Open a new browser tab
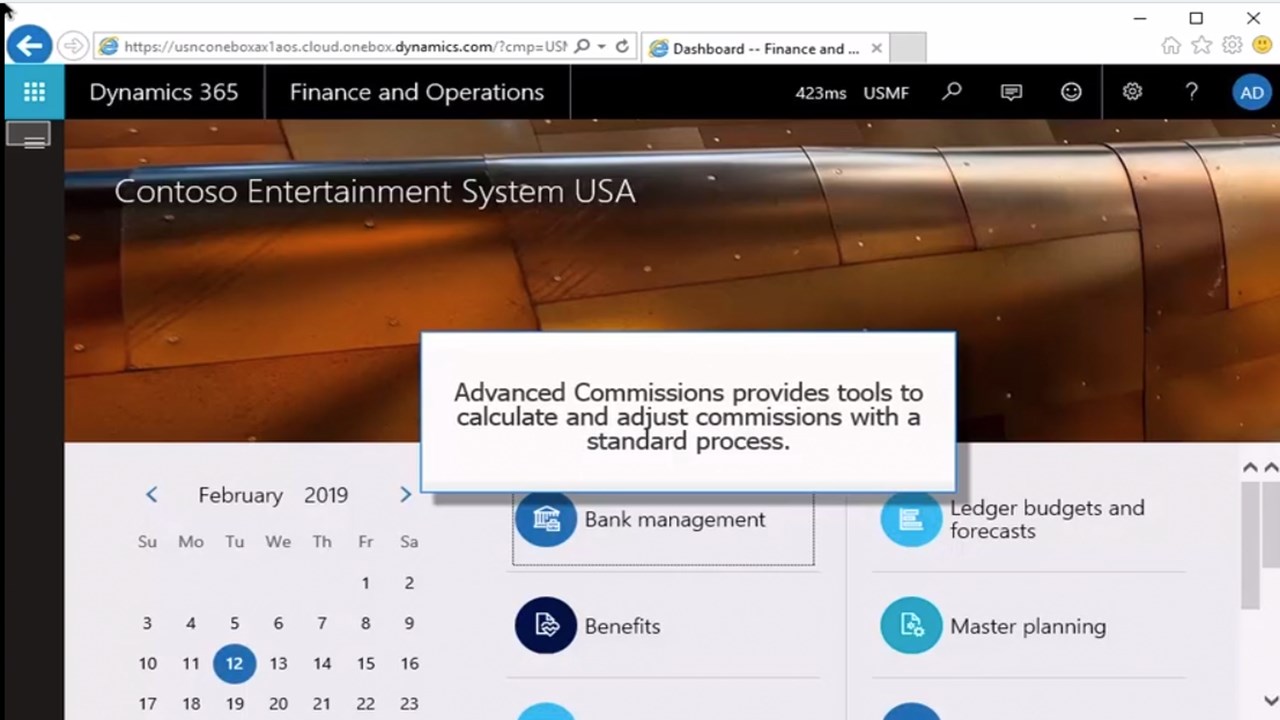 pyautogui.click(x=907, y=48)
